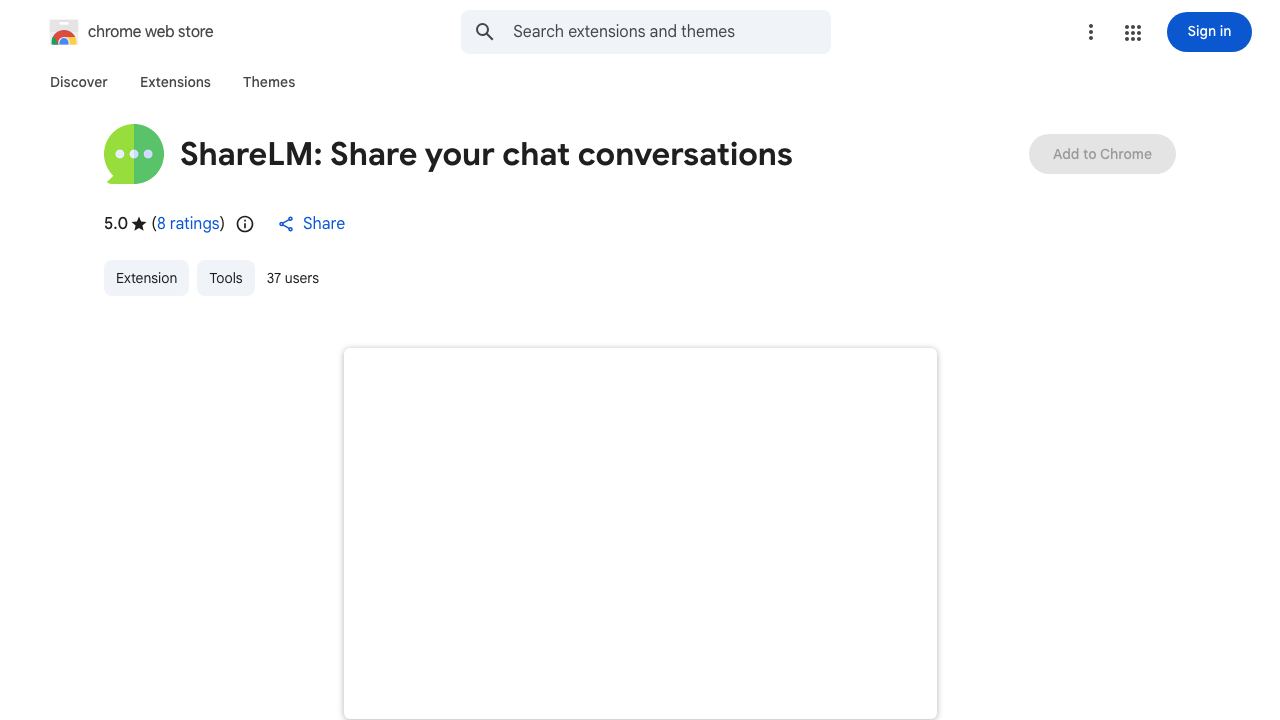1280x720 pixels.
Task: Click the ShareLM green chat bubble icon
Action: pyautogui.click(x=134, y=154)
